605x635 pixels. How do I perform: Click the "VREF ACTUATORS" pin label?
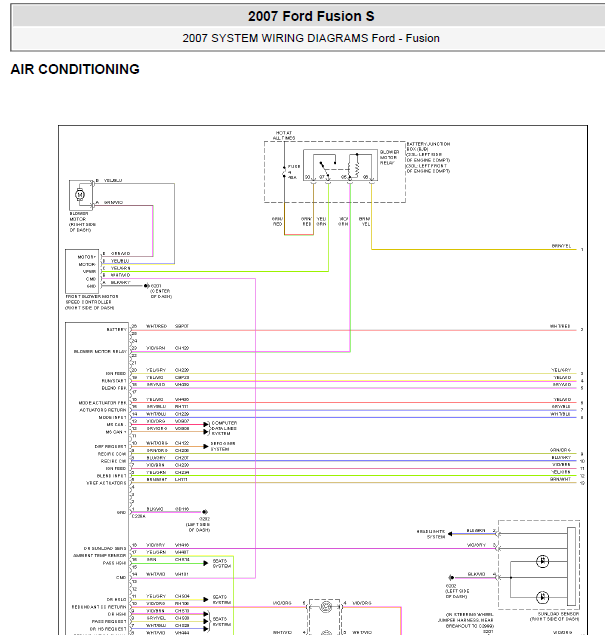click(x=107, y=483)
